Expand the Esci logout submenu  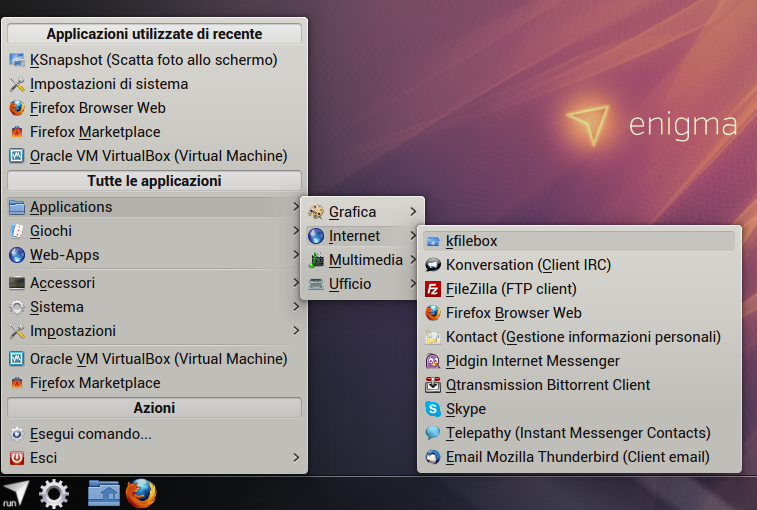point(154,458)
